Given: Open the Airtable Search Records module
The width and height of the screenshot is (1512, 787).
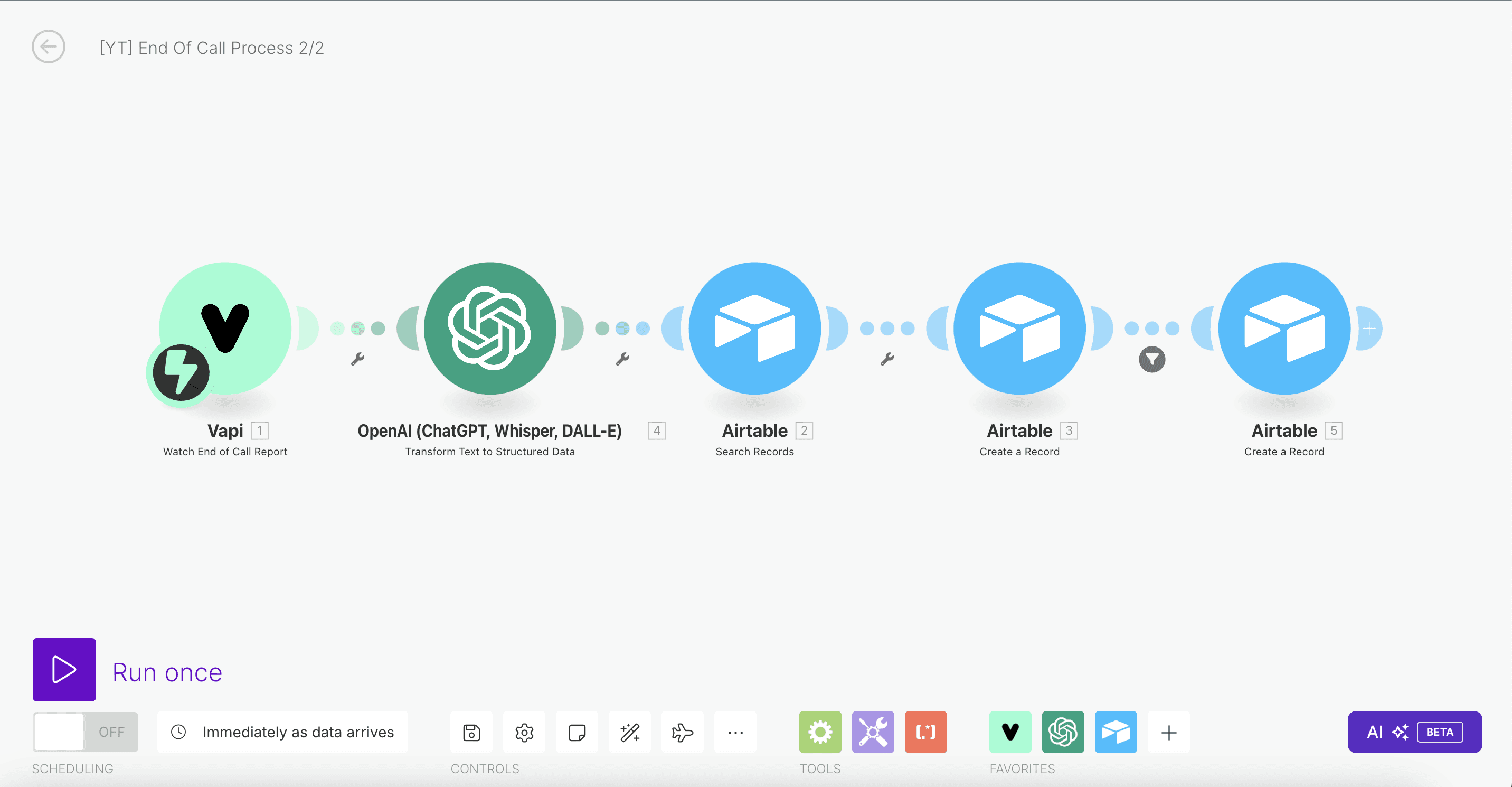Looking at the screenshot, I should coord(755,327).
